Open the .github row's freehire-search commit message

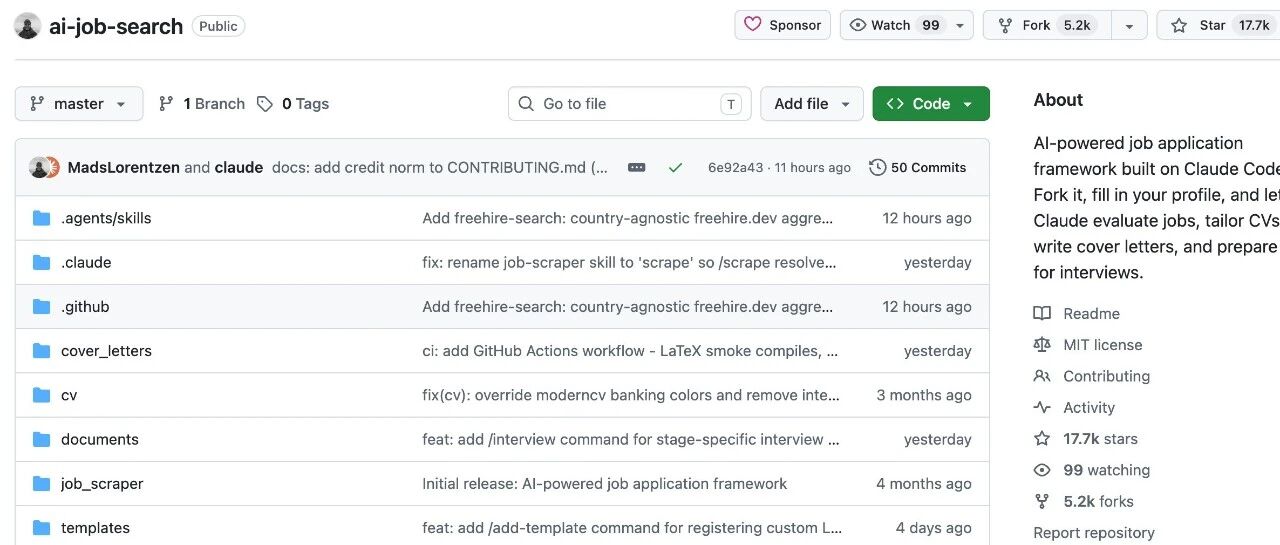tap(628, 306)
